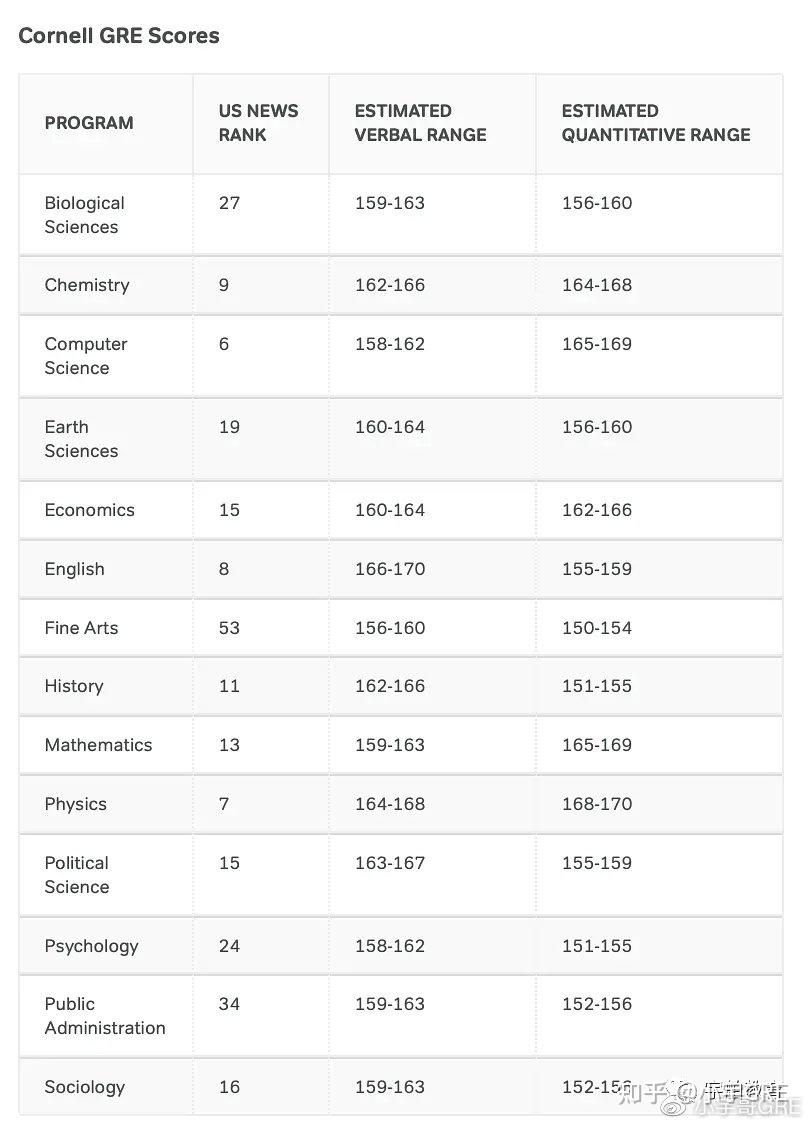Image resolution: width=810 pixels, height=1126 pixels.
Task: Click the ESTIMATED VERBAL RANGE header
Action: (420, 123)
